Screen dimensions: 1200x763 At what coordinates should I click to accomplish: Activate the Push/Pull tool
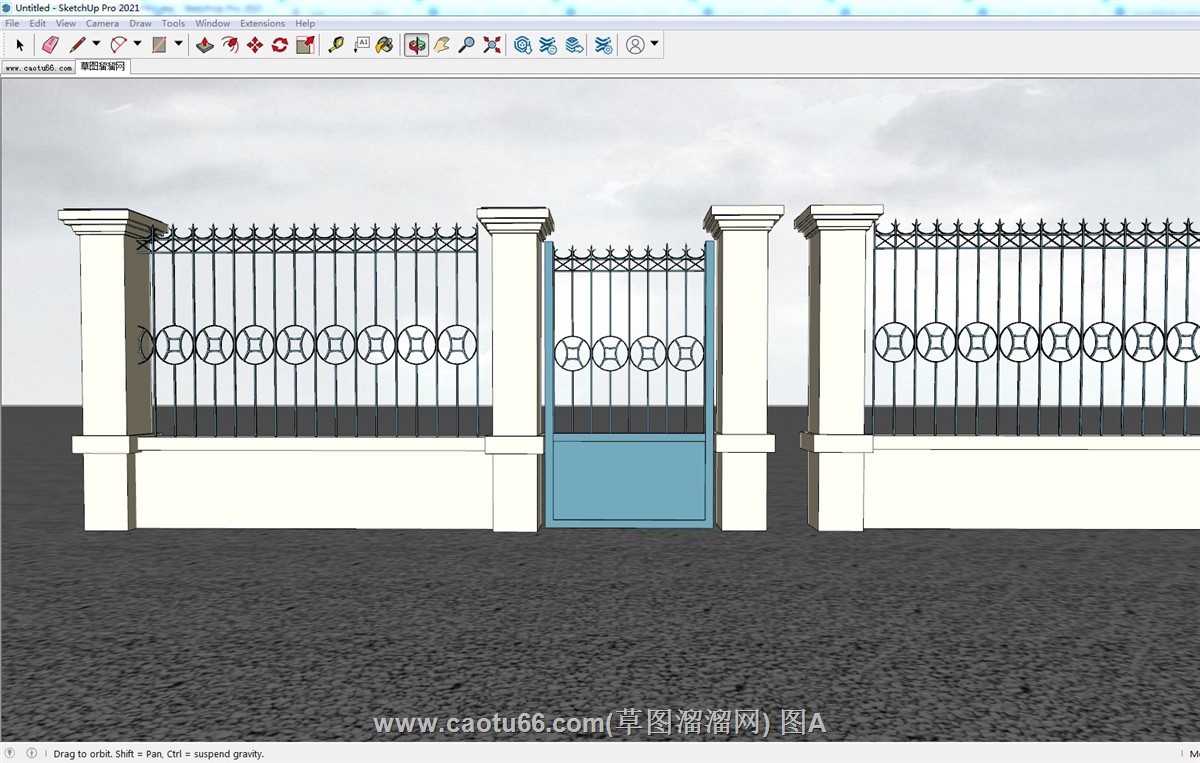tap(205, 45)
